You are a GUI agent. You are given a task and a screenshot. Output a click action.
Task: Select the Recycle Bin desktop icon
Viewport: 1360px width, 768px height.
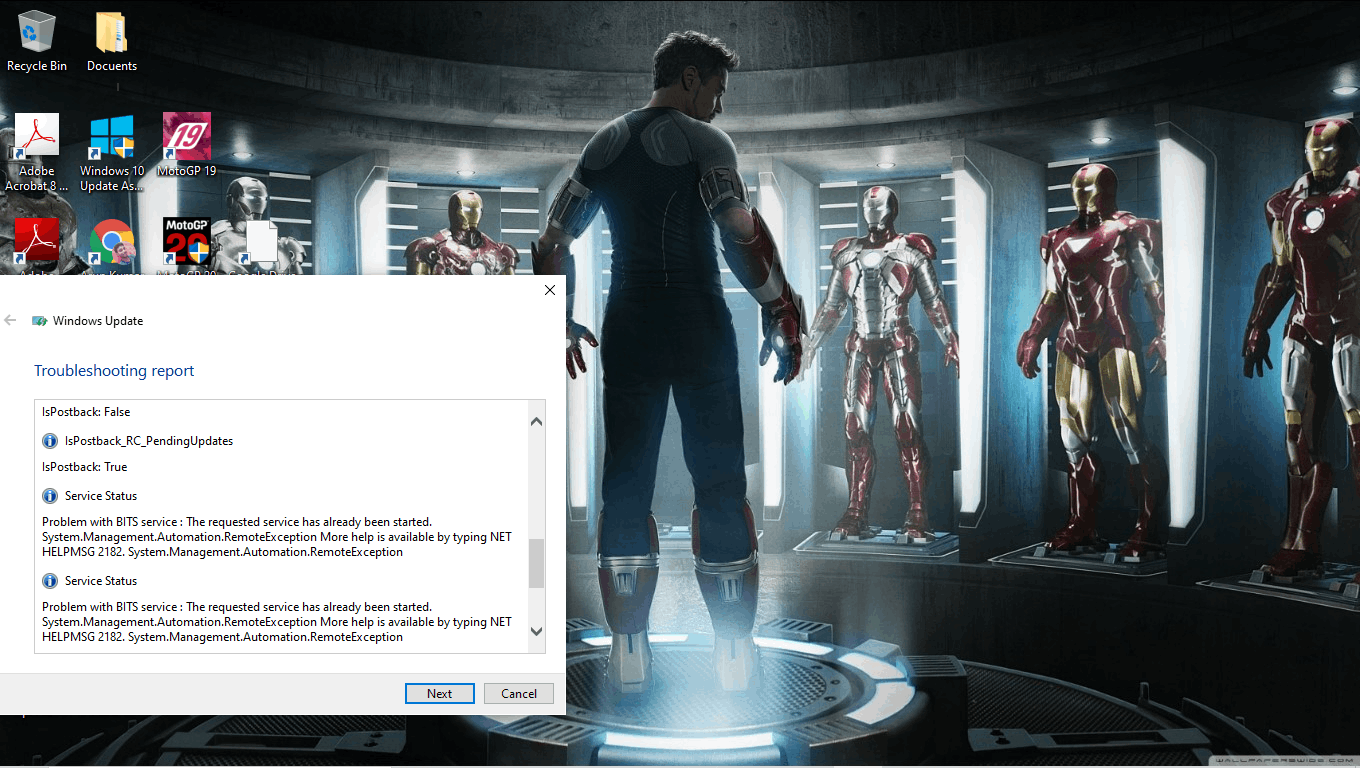(x=37, y=42)
